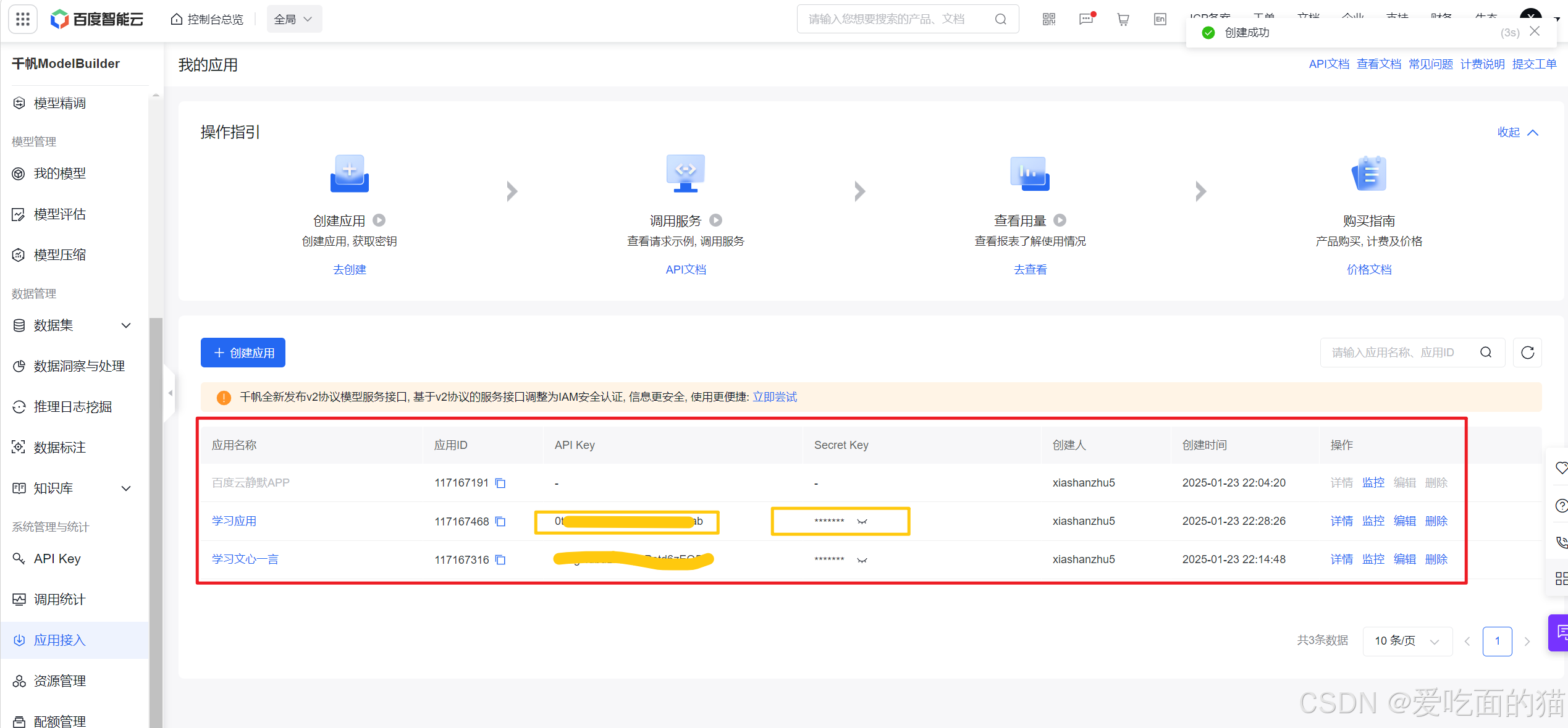The height and width of the screenshot is (728, 1568).
Task: Open the QR code icon
Action: point(1048,19)
